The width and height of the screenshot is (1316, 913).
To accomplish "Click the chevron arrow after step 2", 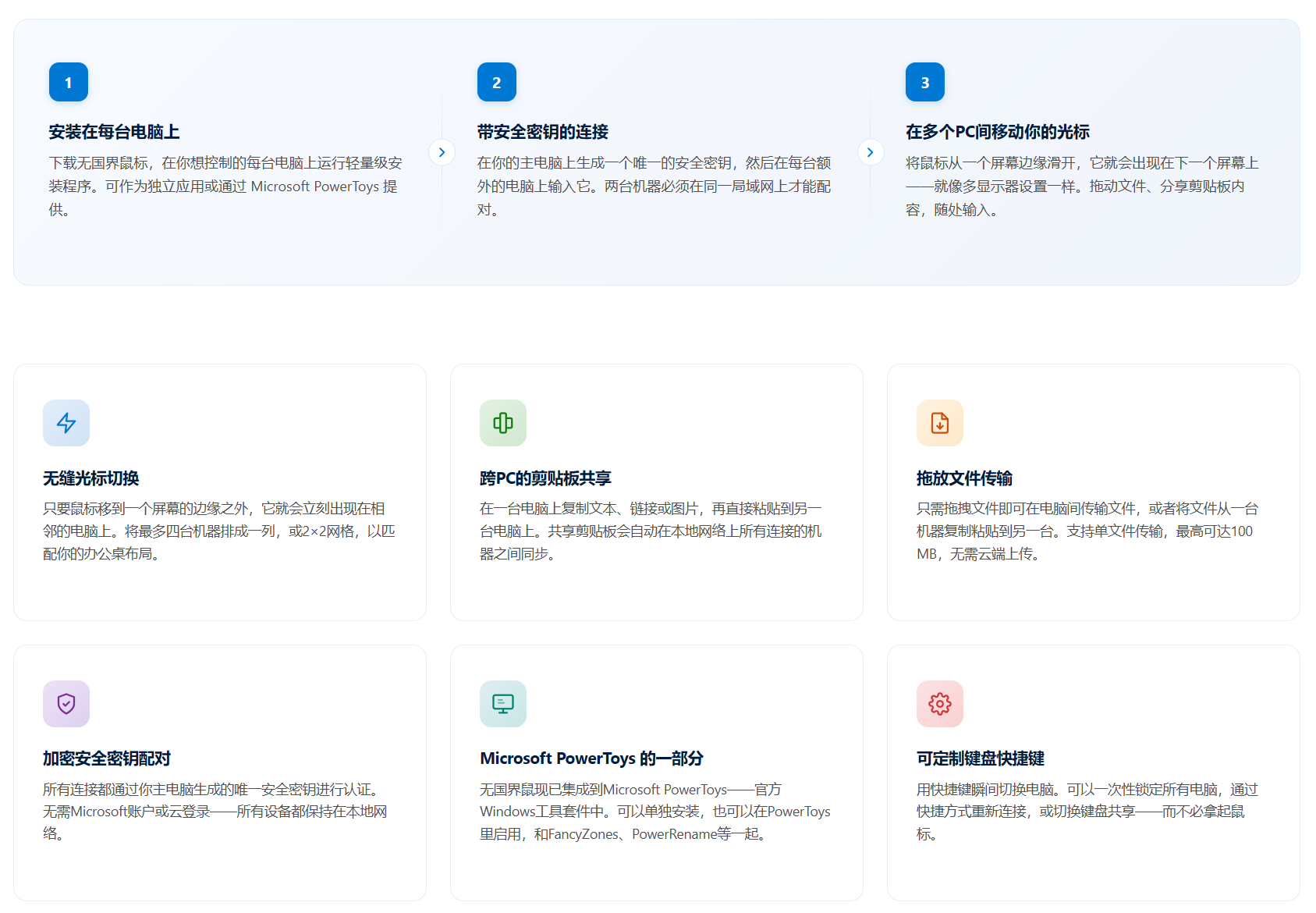I will pyautogui.click(x=871, y=152).
